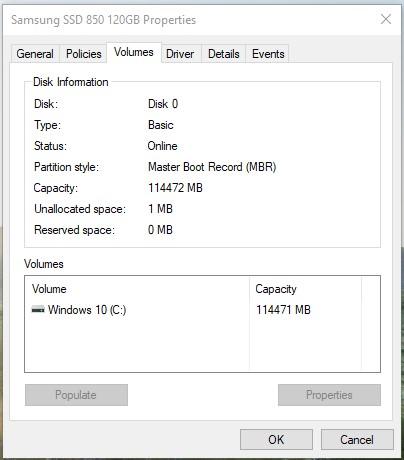Click the volume Properties button

[x=329, y=395]
